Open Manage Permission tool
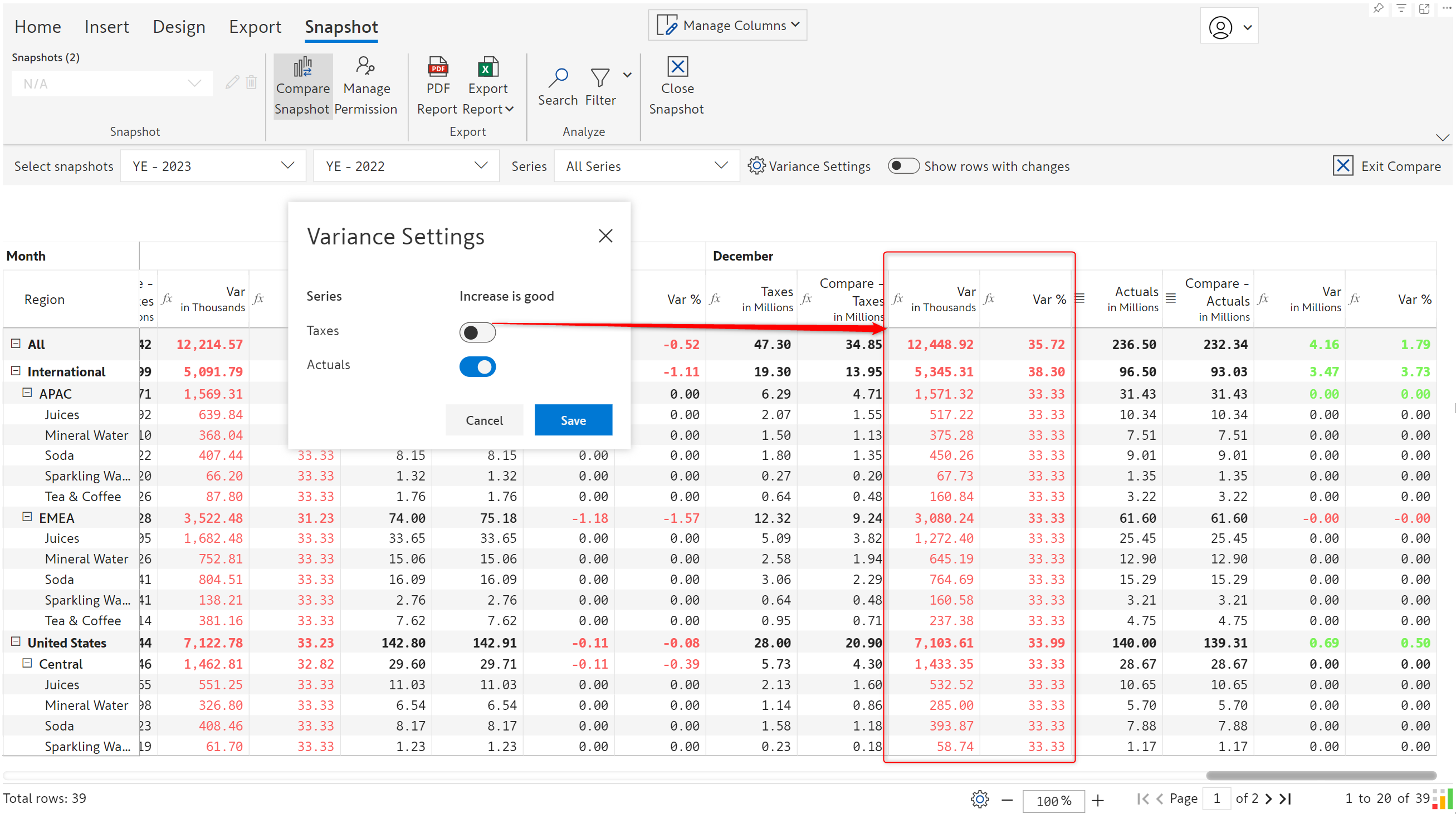 pyautogui.click(x=366, y=86)
